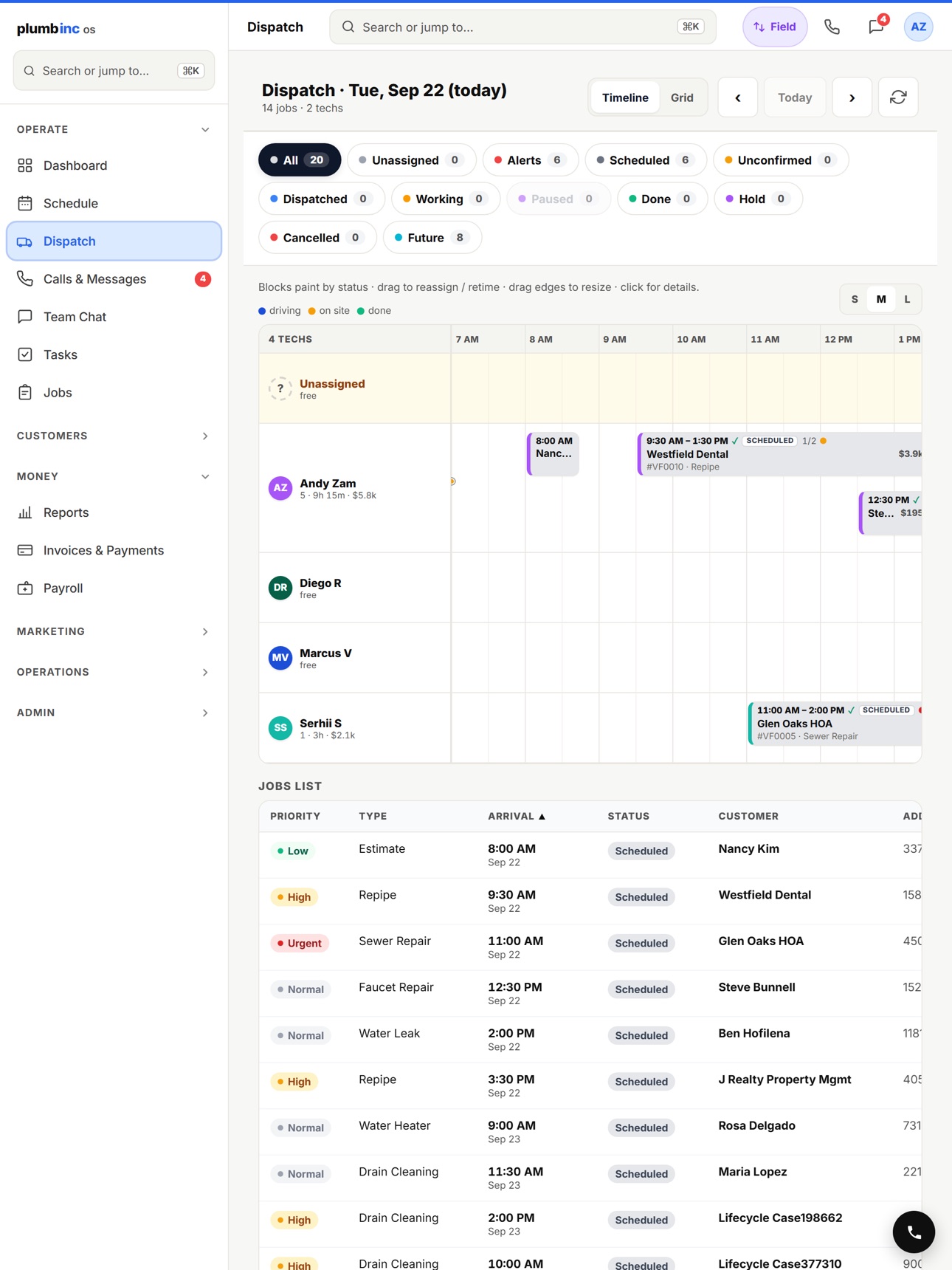Focus the sidebar search field
This screenshot has height=1270, width=952.
point(114,71)
